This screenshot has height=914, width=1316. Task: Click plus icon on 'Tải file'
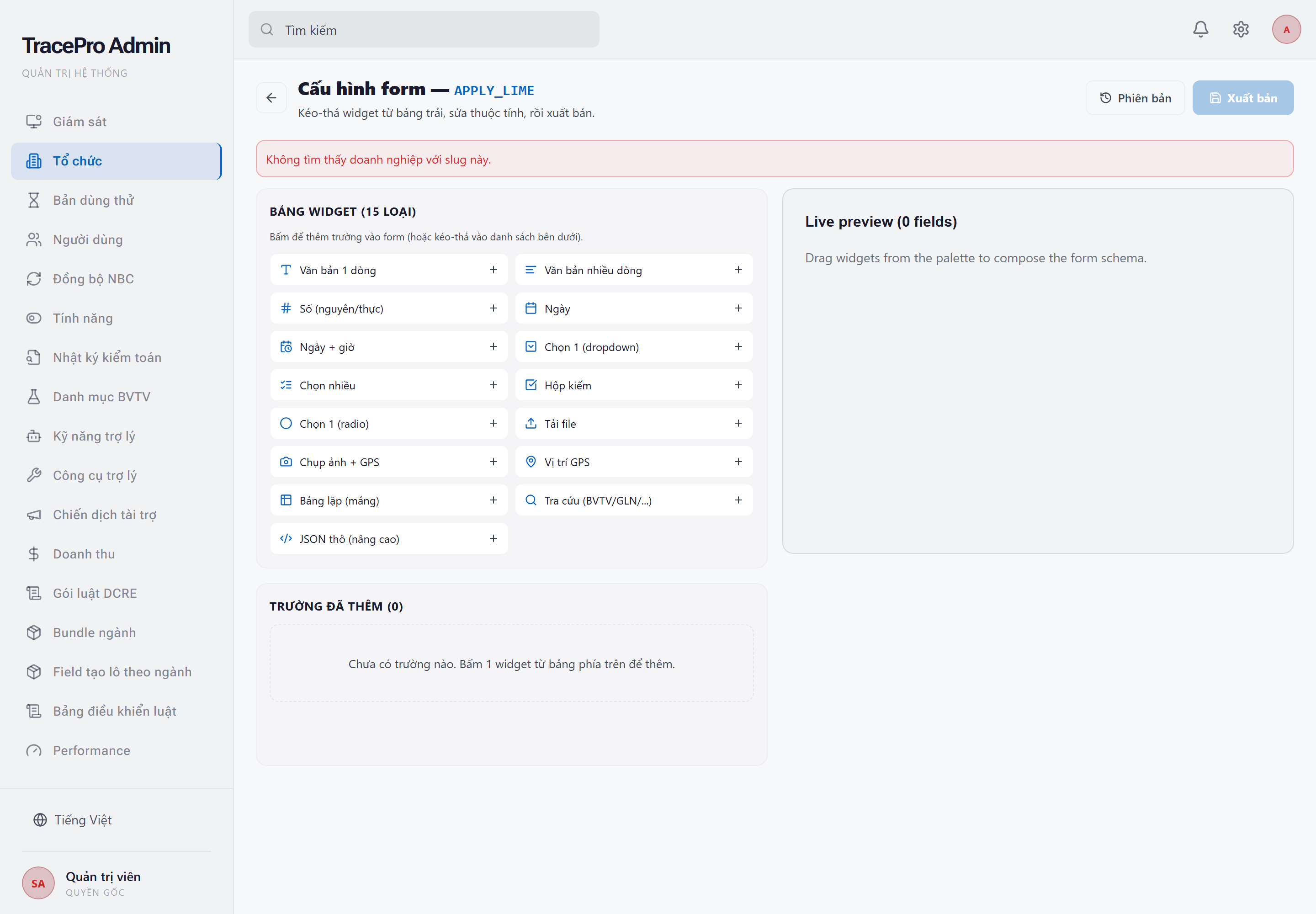click(738, 423)
